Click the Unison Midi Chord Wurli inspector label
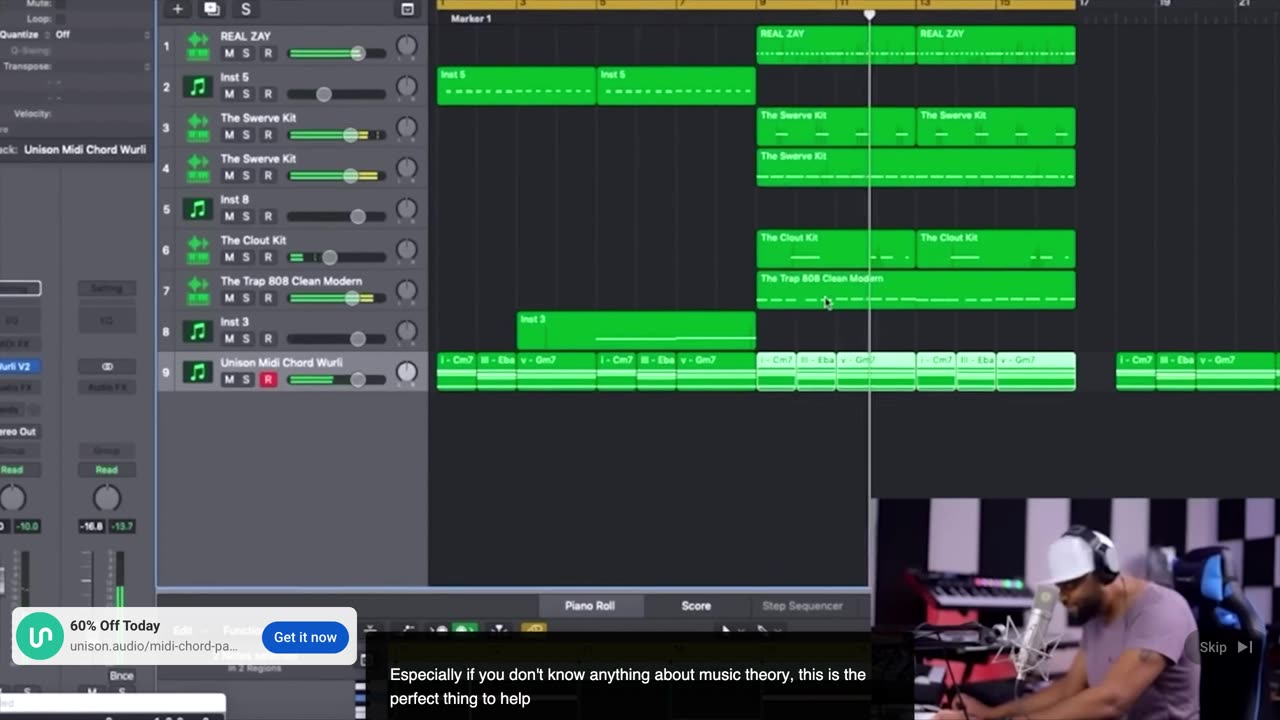The image size is (1280, 720). (x=85, y=150)
